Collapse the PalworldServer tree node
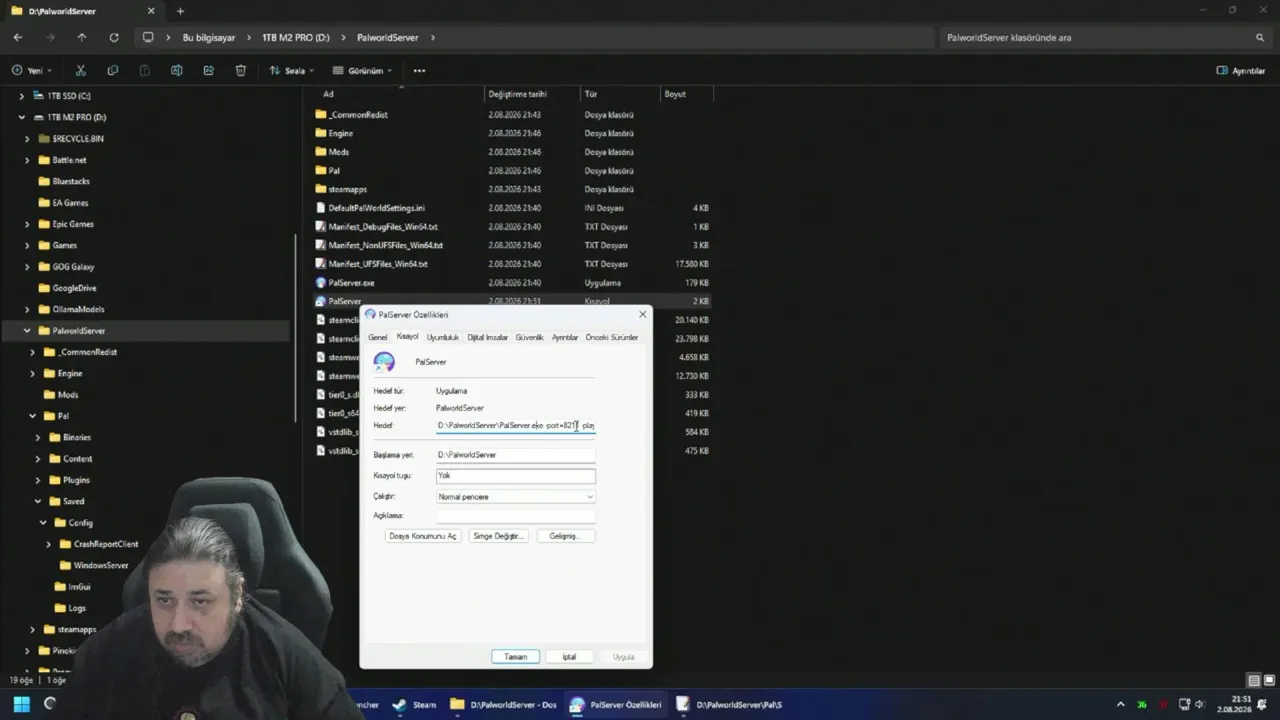Image resolution: width=1280 pixels, height=720 pixels. click(x=27, y=331)
